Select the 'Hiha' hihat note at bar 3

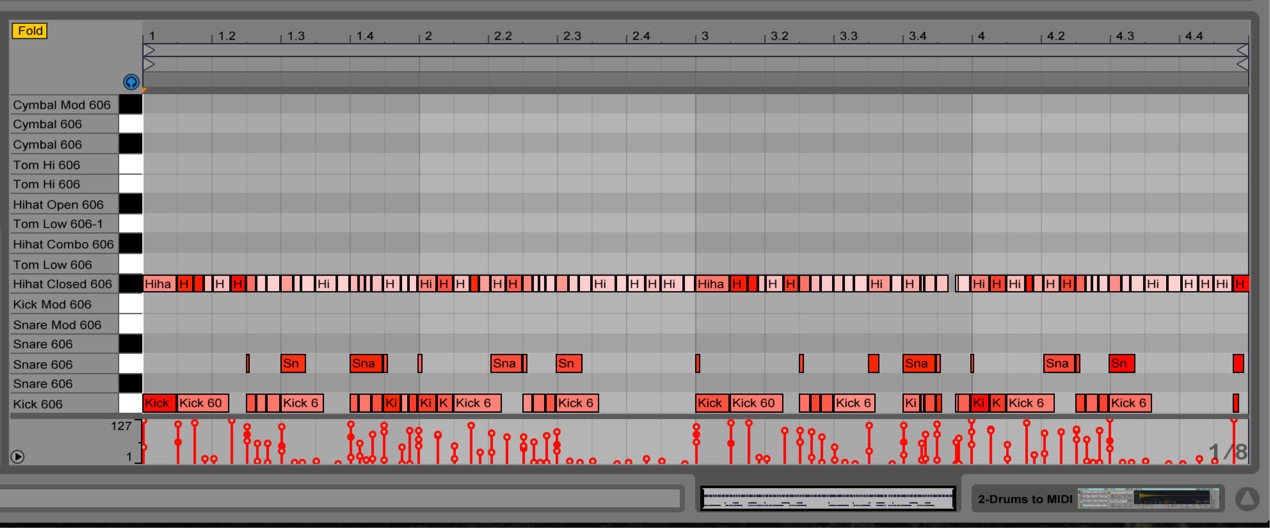coord(712,284)
